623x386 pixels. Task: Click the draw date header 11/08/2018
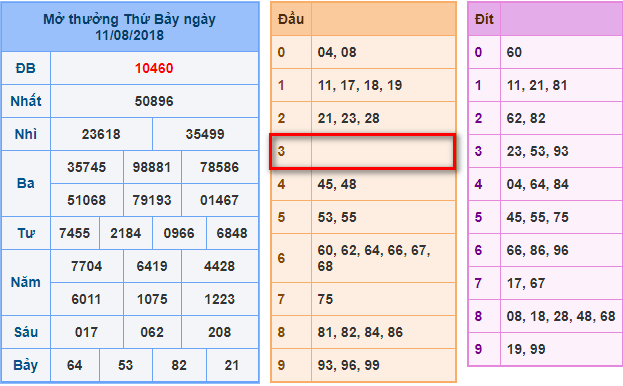(x=130, y=35)
